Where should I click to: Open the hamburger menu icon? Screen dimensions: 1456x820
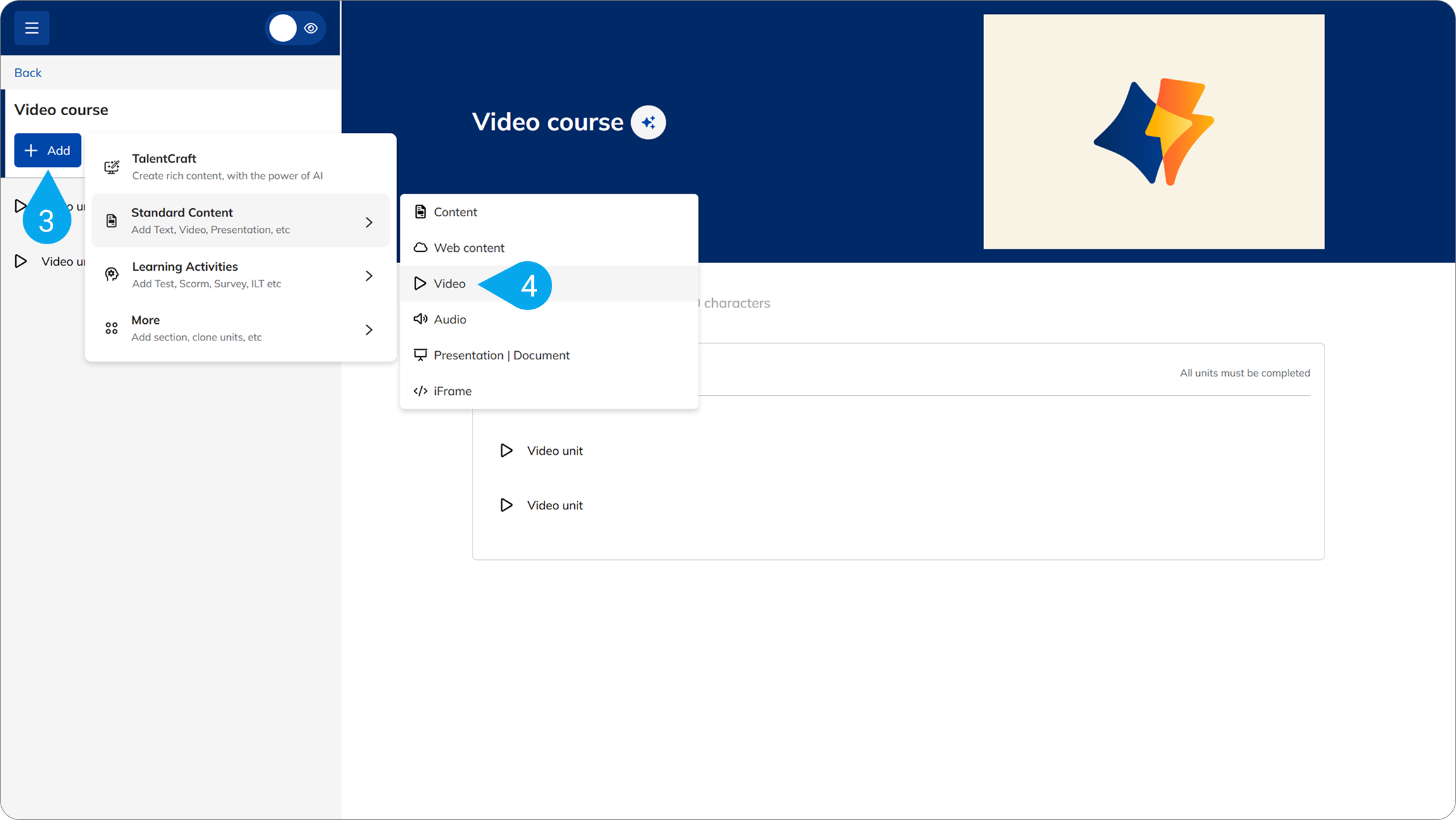[x=32, y=28]
